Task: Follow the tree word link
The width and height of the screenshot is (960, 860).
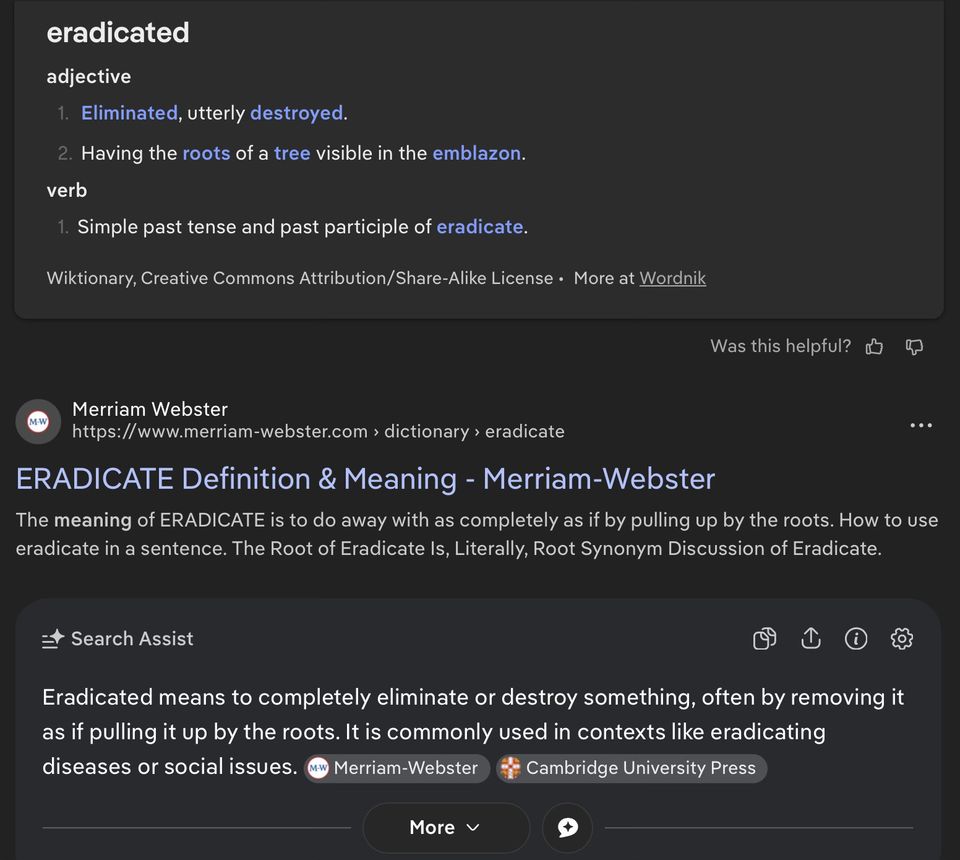Action: pyautogui.click(x=292, y=153)
